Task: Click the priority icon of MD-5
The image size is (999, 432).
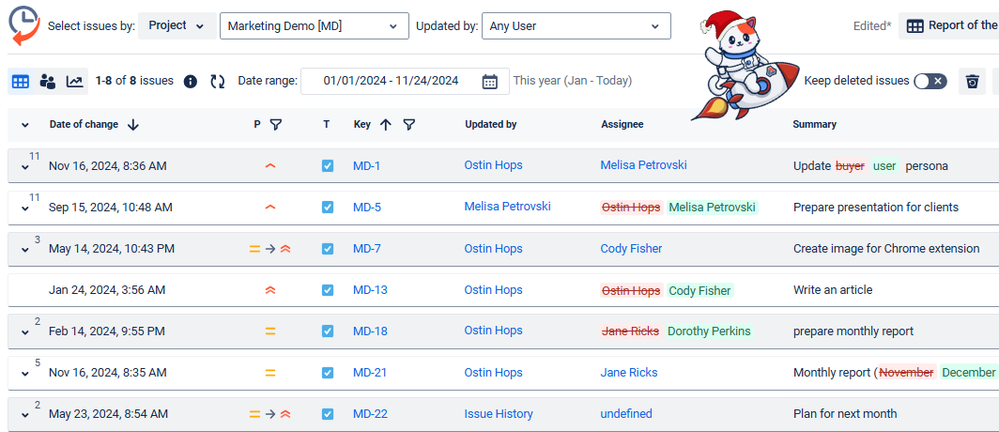Action: tap(270, 207)
